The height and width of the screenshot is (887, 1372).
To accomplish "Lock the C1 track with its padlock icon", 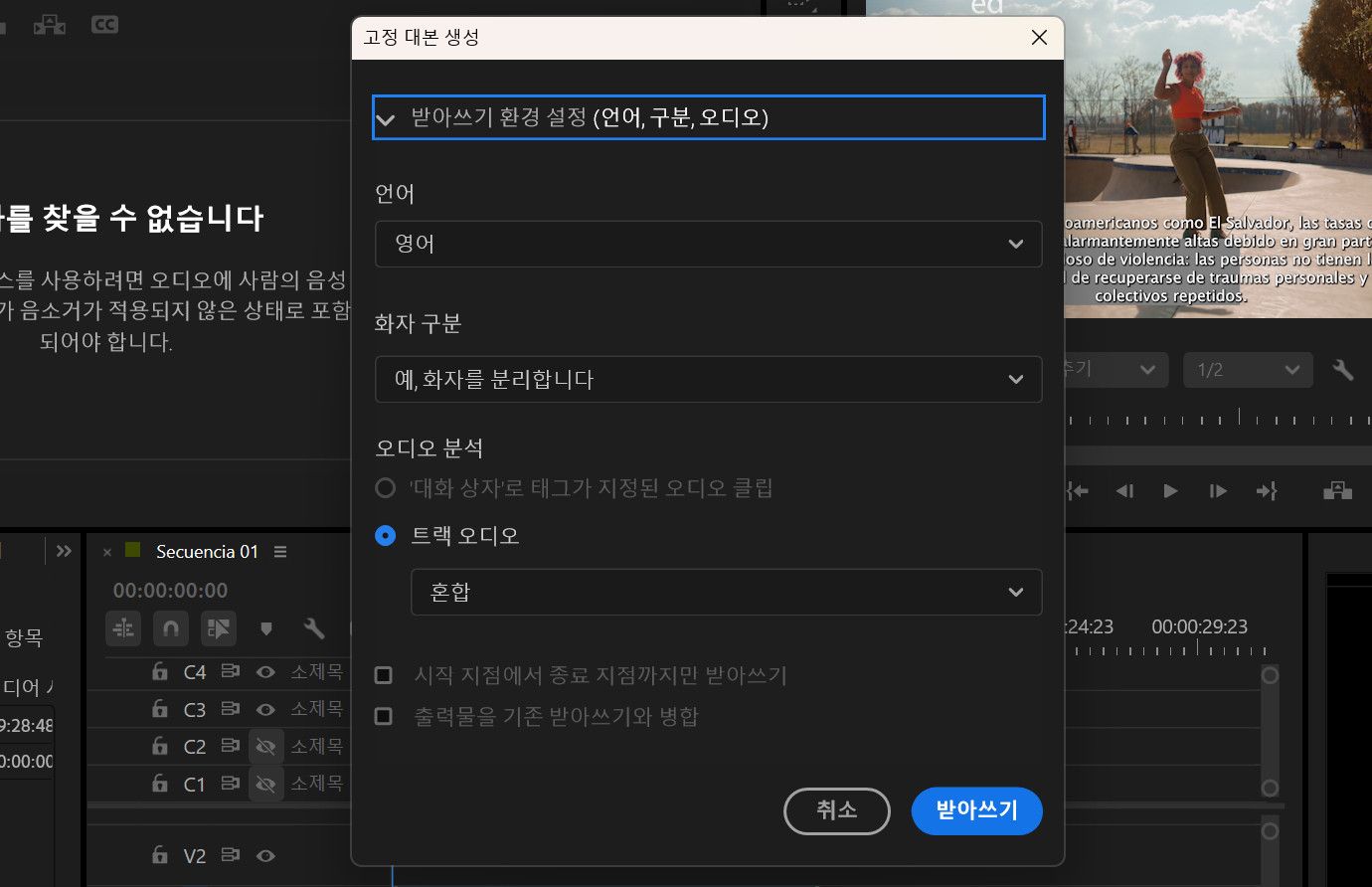I will (x=160, y=784).
